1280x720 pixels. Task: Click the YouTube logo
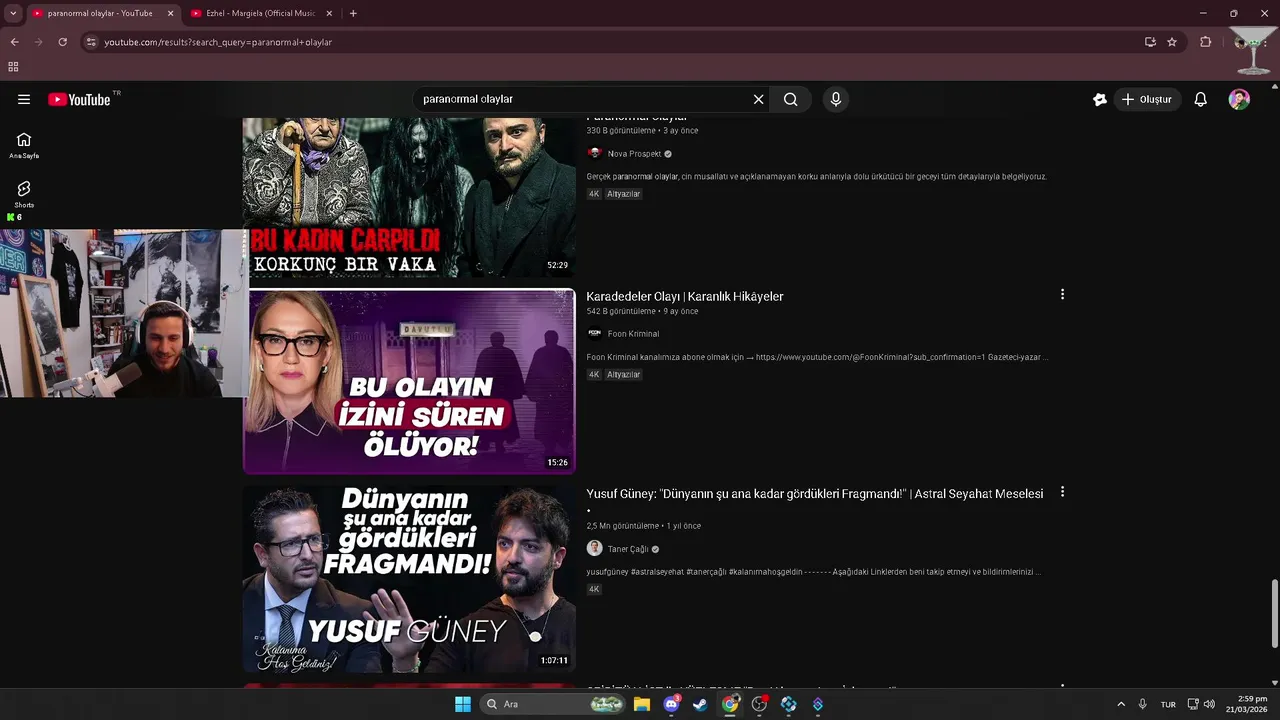point(79,99)
